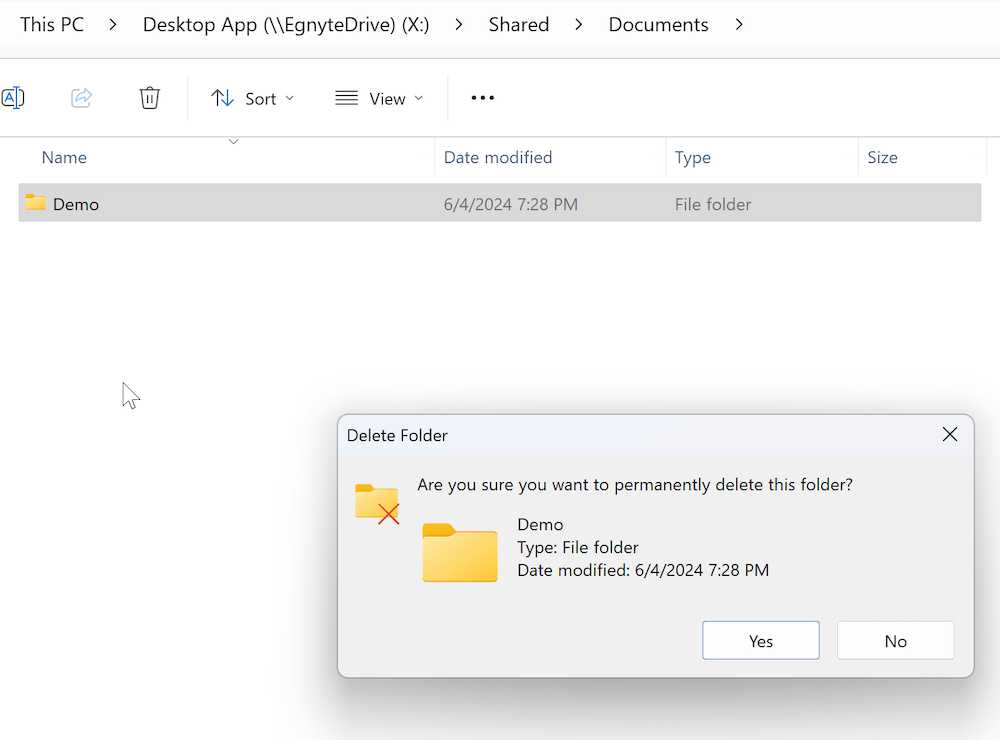Click the trash can Delete icon
1000x740 pixels.
(150, 98)
